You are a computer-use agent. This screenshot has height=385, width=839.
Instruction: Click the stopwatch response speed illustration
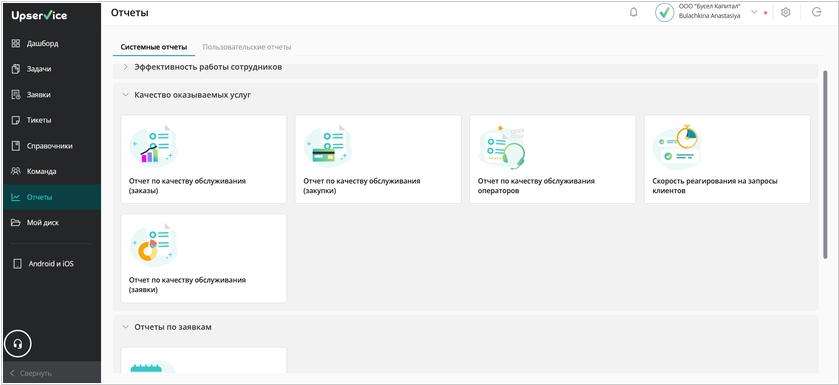(x=676, y=147)
